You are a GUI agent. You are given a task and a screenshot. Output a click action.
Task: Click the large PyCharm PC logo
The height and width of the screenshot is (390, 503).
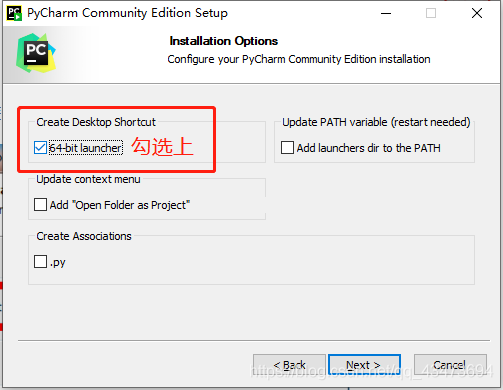pyautogui.click(x=36, y=53)
